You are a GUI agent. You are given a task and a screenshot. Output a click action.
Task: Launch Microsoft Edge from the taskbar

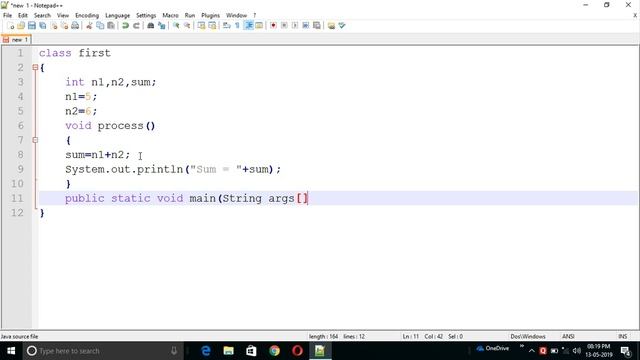(206, 351)
